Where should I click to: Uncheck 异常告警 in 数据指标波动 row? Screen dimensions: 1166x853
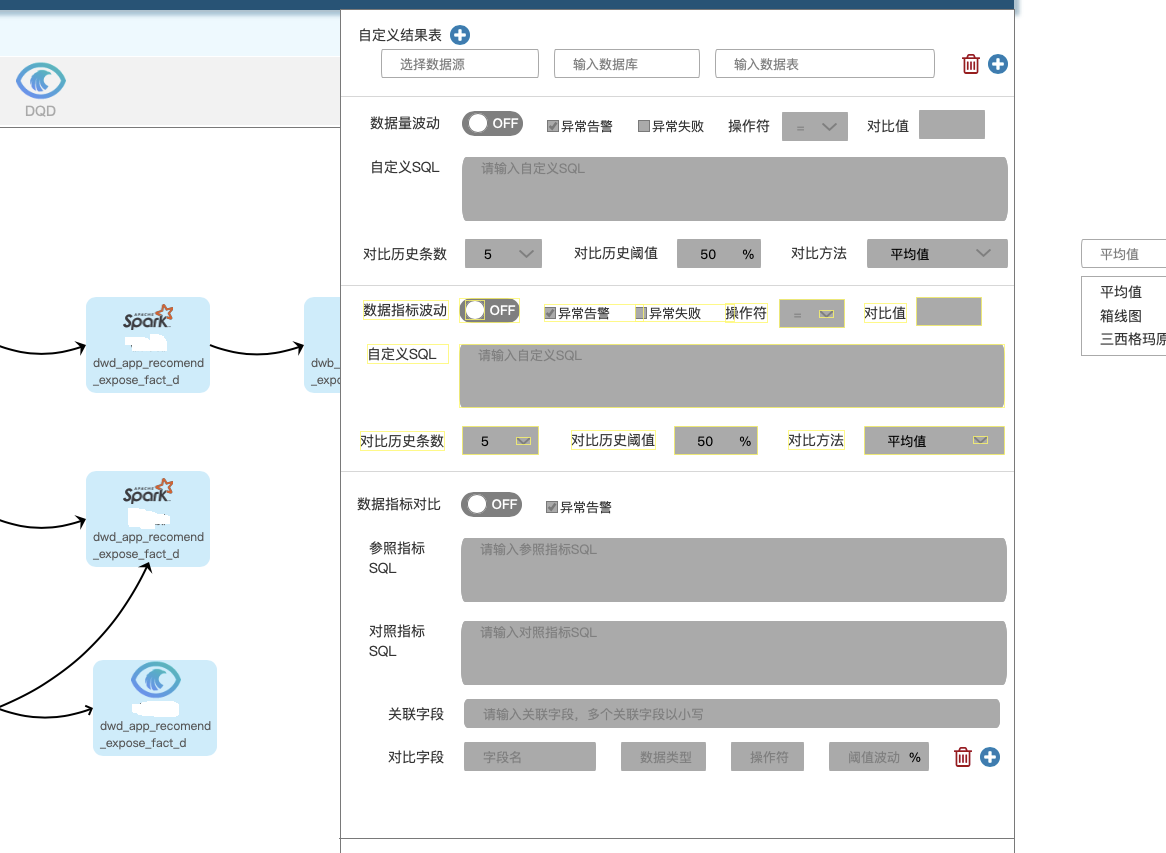pyautogui.click(x=550, y=313)
